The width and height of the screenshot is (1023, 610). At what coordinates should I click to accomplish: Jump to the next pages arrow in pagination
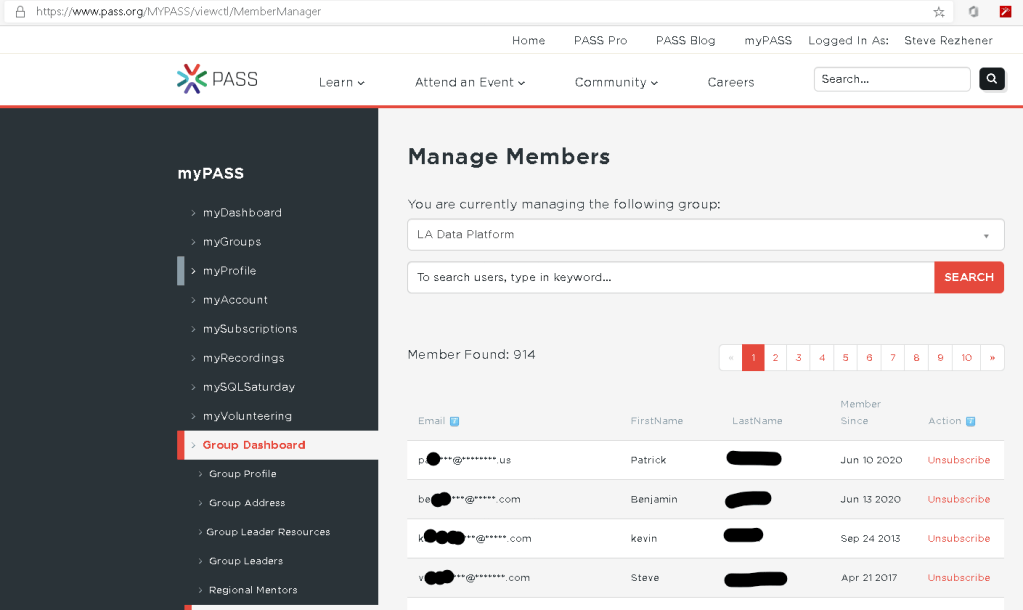click(x=992, y=358)
